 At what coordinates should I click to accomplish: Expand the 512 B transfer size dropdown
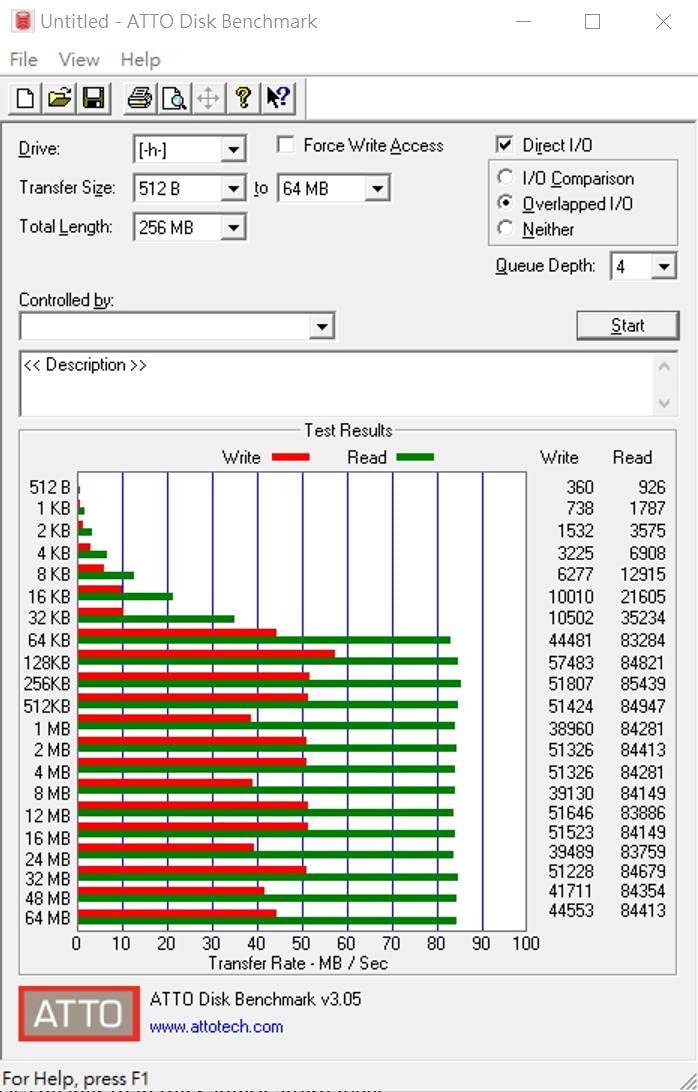[233, 188]
